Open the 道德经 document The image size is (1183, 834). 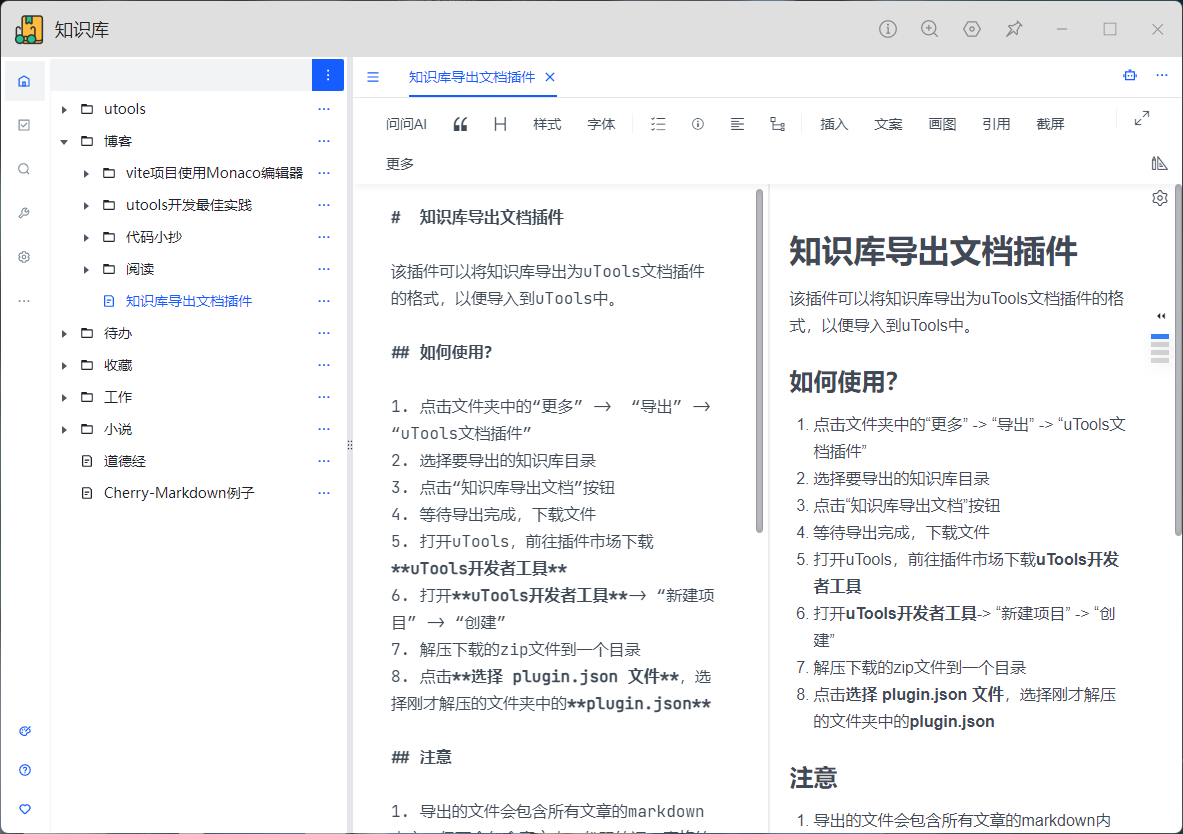[x=124, y=461]
